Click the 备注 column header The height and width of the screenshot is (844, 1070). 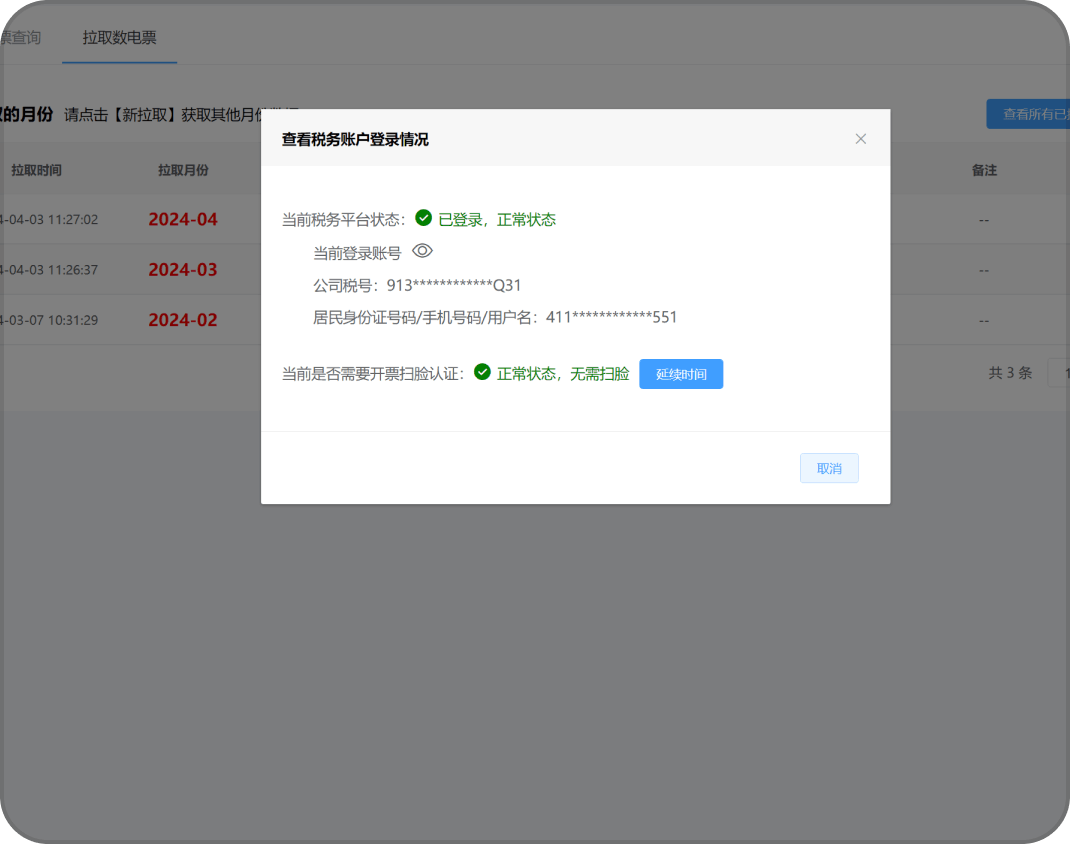click(x=984, y=171)
